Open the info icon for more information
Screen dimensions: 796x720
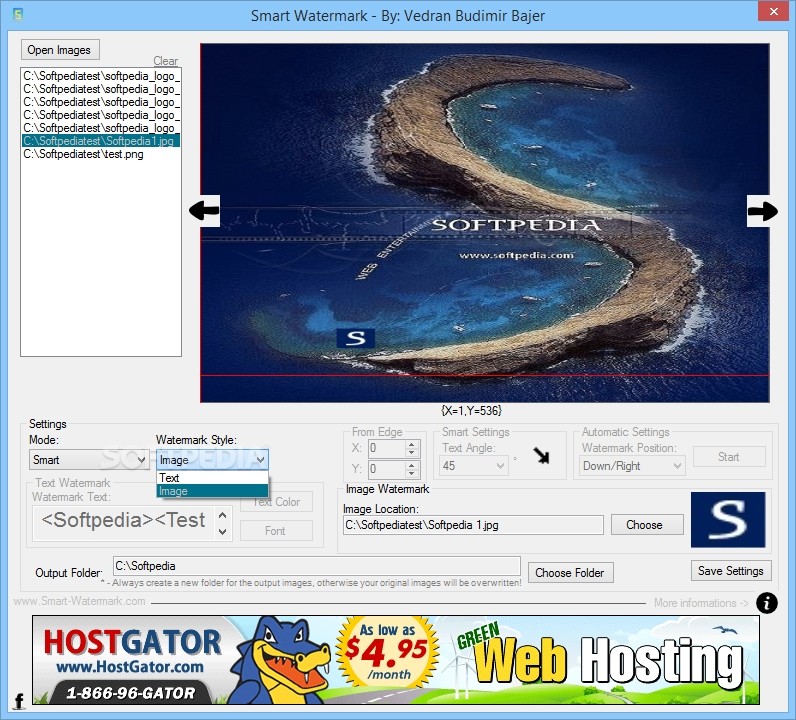[x=767, y=603]
